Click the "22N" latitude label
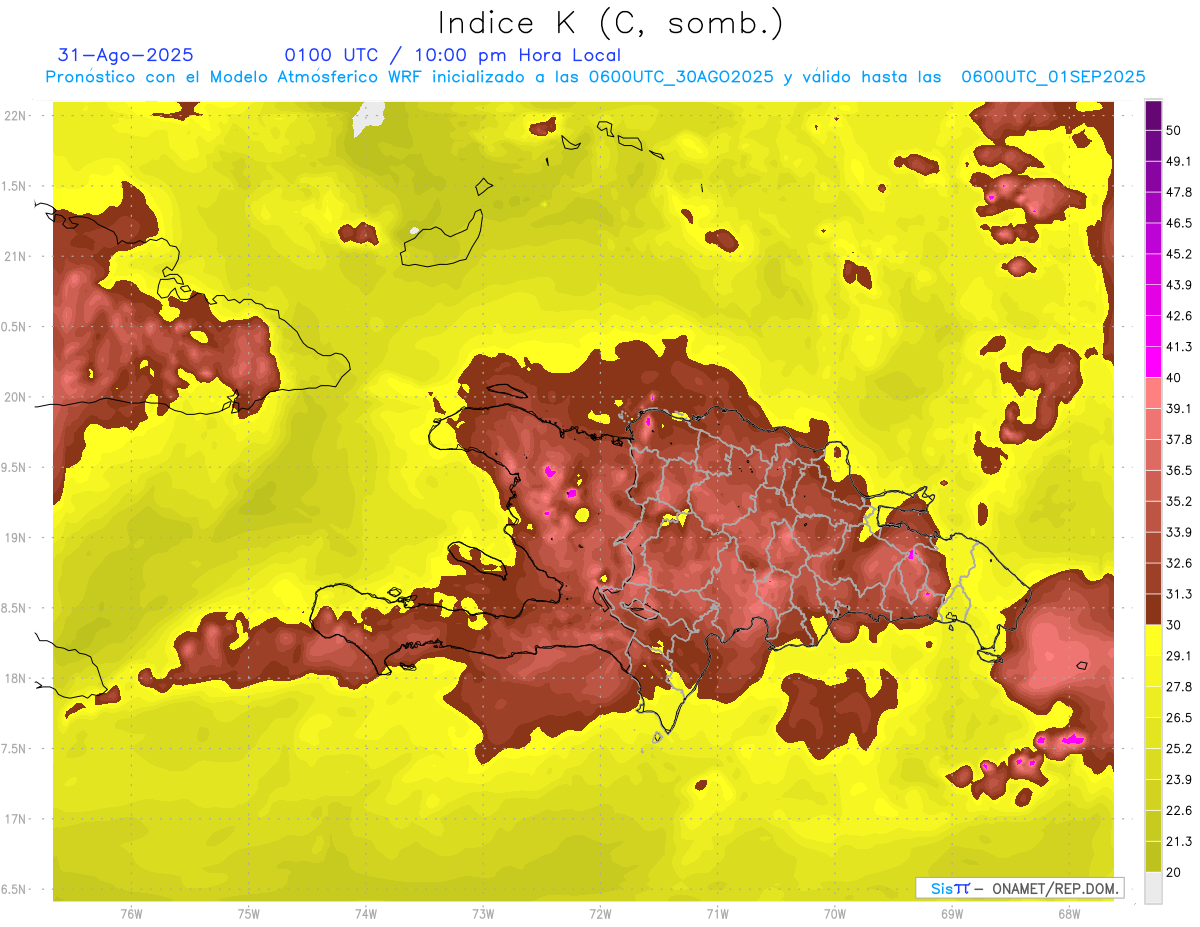Image resolution: width=1200 pixels, height=927 pixels. (14, 116)
